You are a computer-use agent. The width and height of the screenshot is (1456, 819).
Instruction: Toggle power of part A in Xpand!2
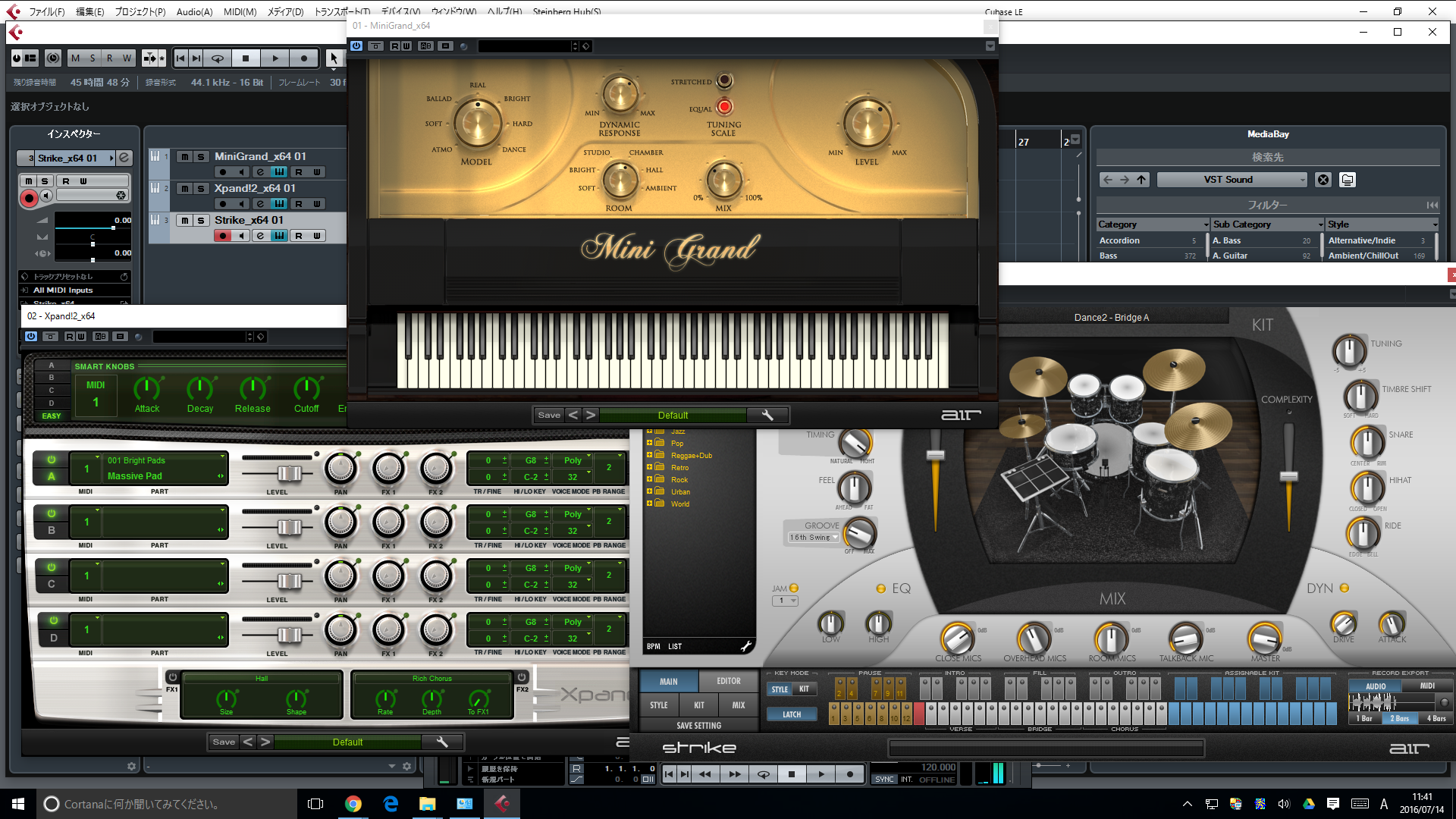click(x=52, y=460)
